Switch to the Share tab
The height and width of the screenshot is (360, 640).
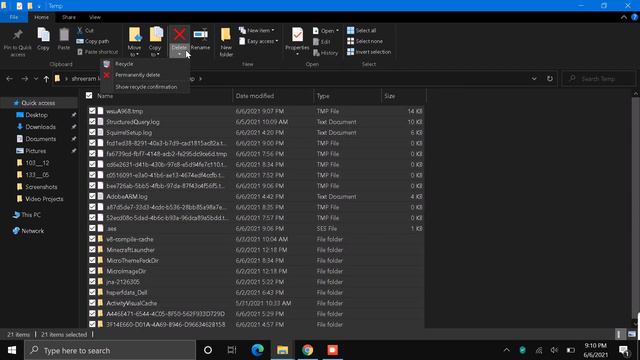[x=69, y=17]
